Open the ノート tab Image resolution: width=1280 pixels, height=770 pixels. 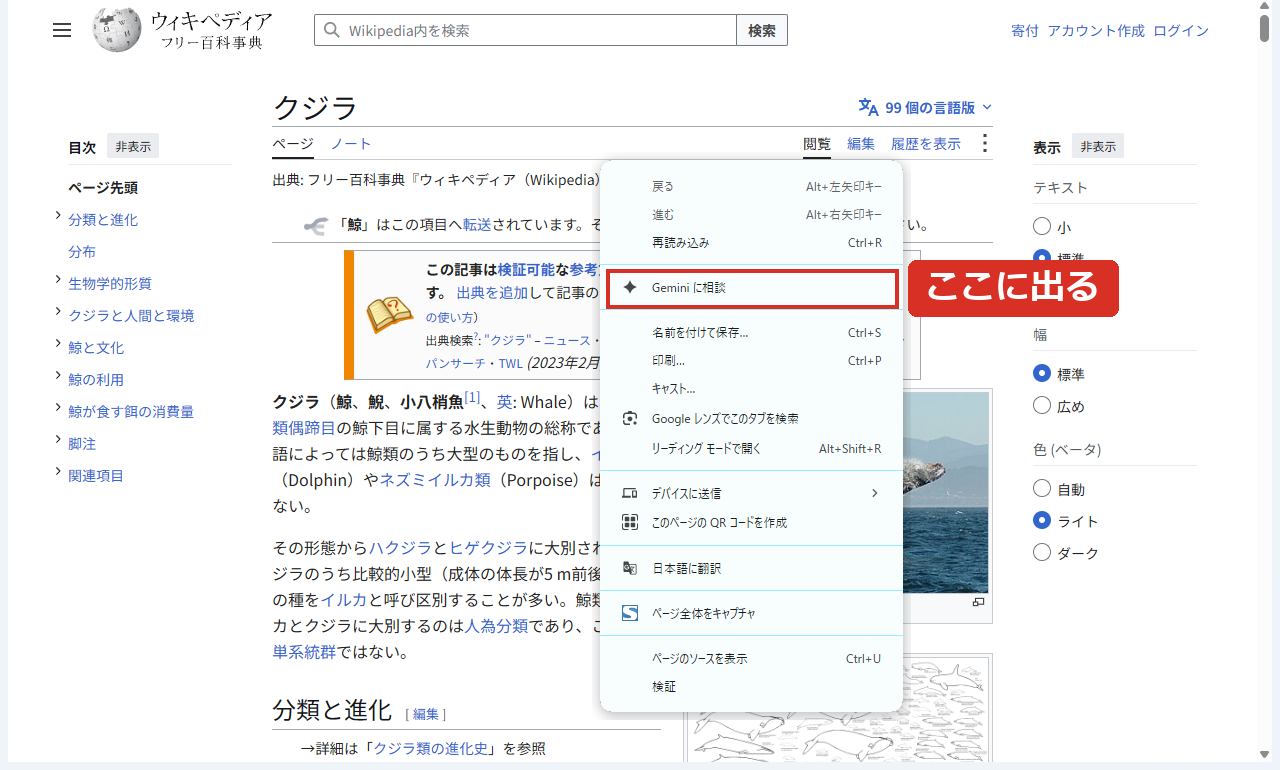(x=351, y=144)
